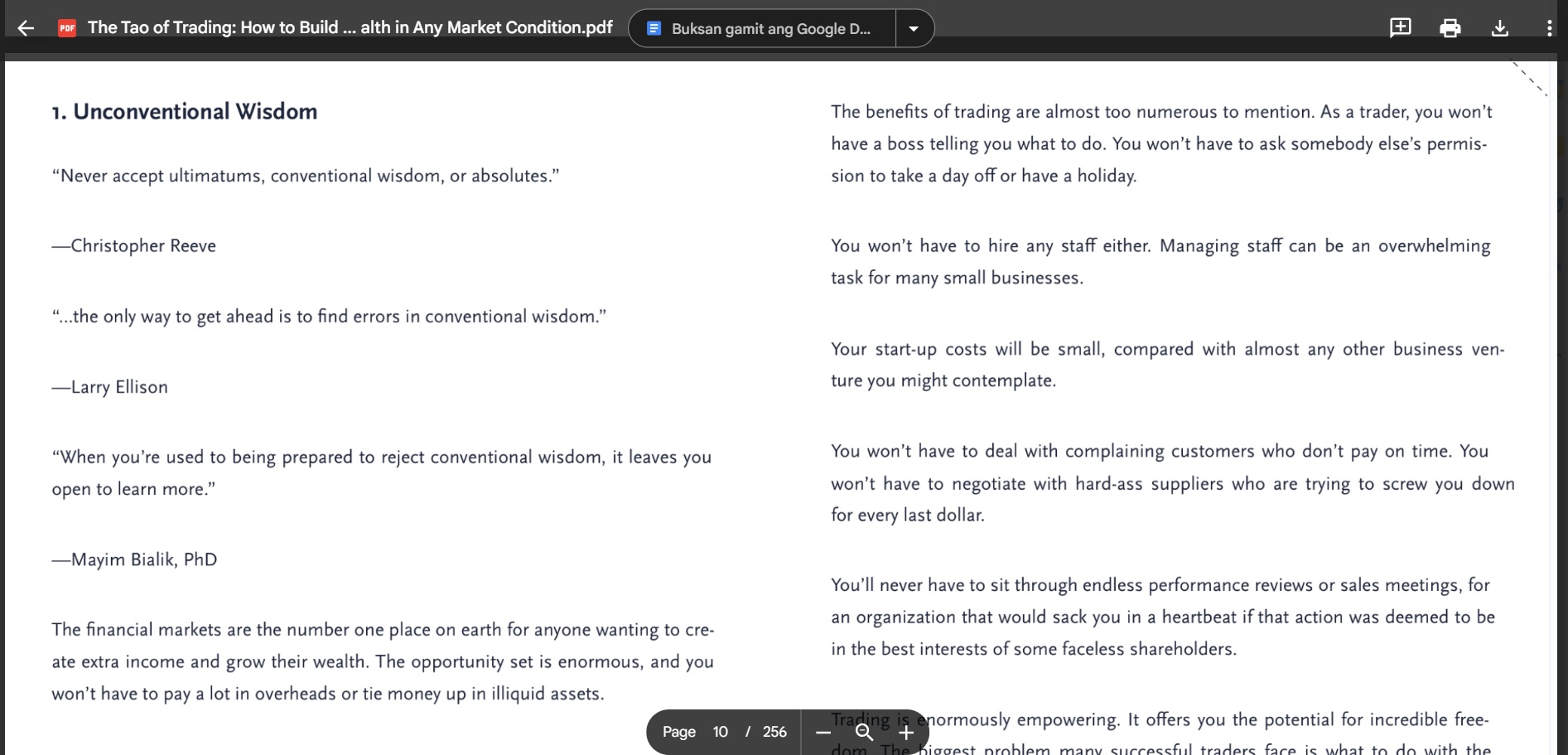The width and height of the screenshot is (1568, 755).
Task: Click the quote starting "...the only way to get ahead"
Action: click(x=329, y=317)
